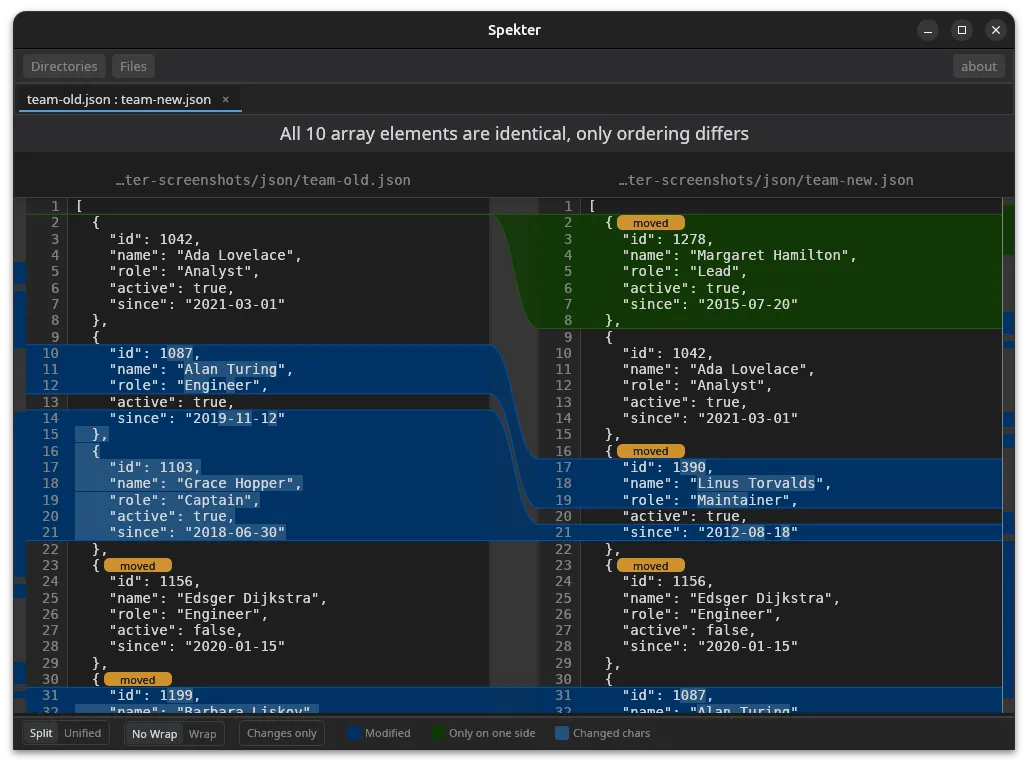Click the moved badge on right line 16

point(650,451)
